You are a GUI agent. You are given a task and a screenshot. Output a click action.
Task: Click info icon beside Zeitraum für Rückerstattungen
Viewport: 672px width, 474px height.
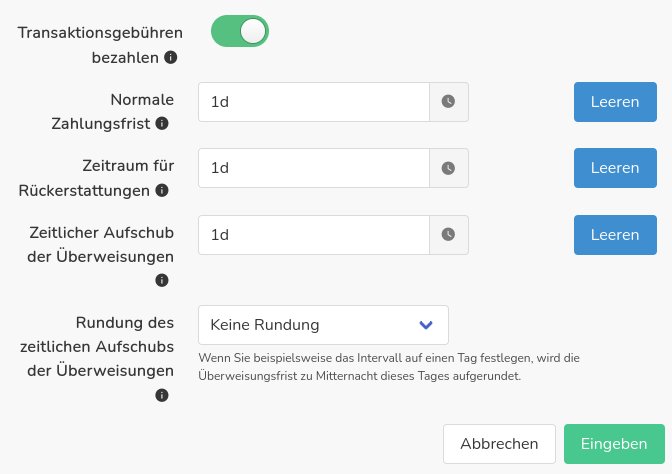click(x=162, y=190)
